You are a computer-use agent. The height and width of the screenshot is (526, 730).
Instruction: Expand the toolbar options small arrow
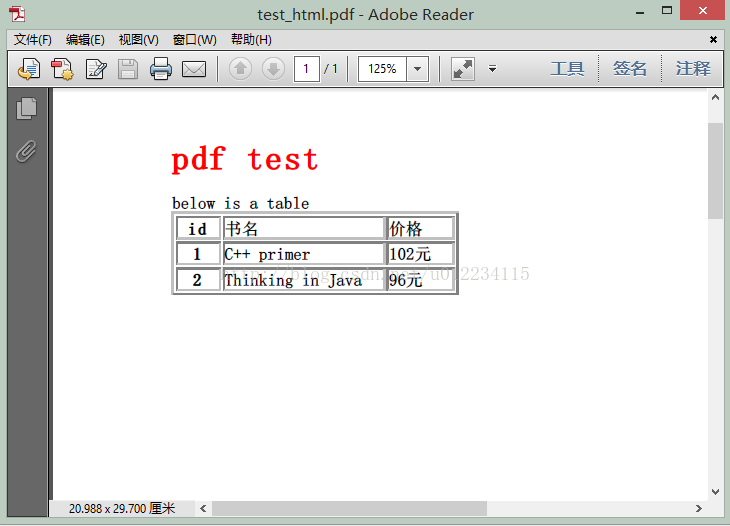click(x=492, y=69)
